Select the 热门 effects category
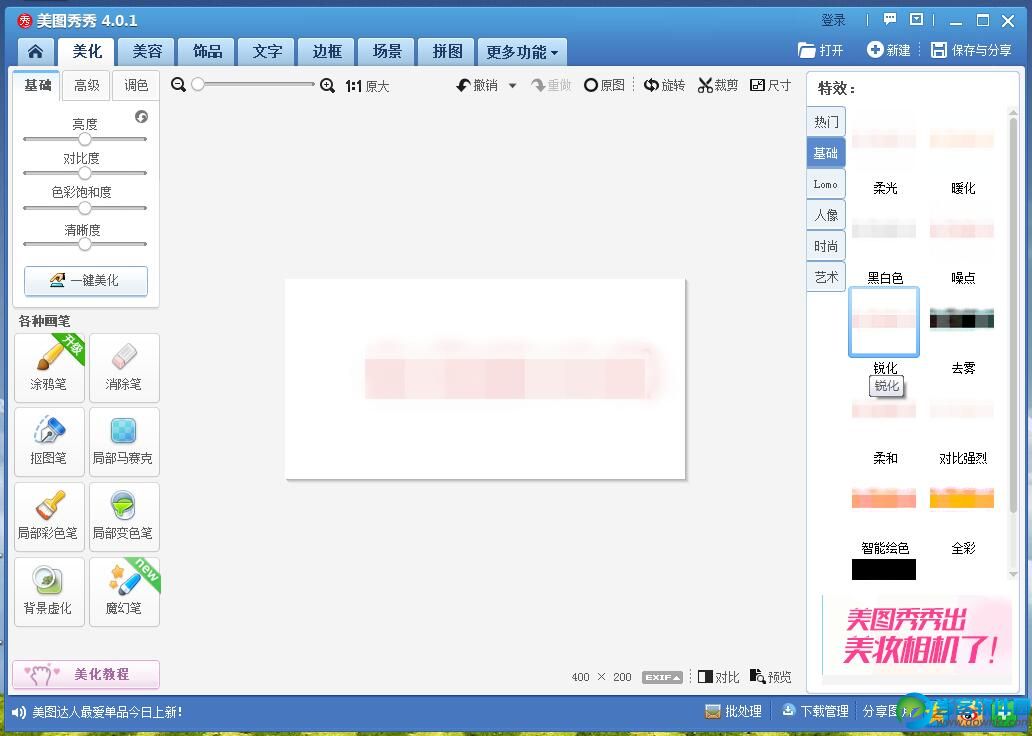The height and width of the screenshot is (736, 1032). (826, 122)
